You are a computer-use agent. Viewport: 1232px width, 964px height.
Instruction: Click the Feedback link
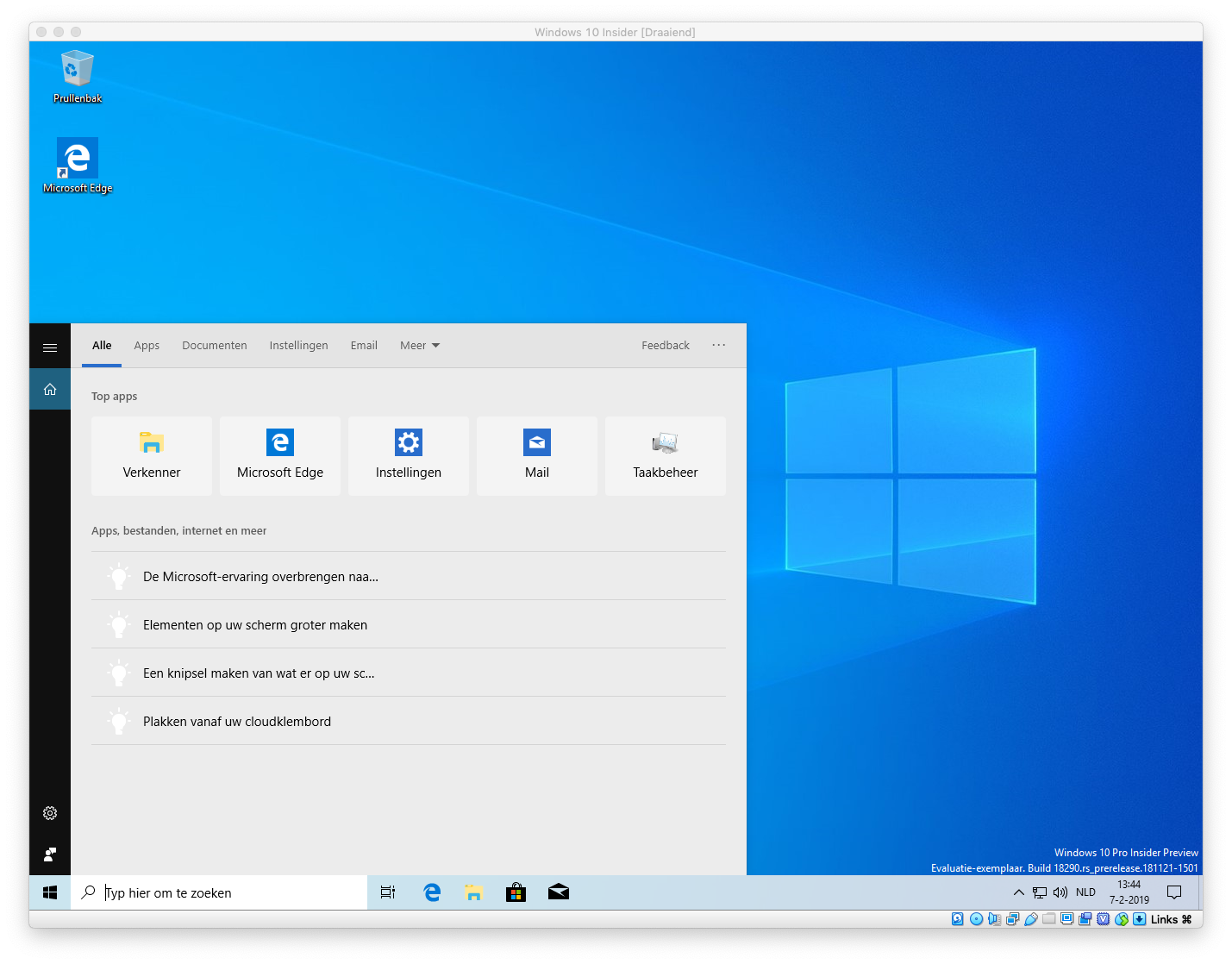[x=665, y=346]
